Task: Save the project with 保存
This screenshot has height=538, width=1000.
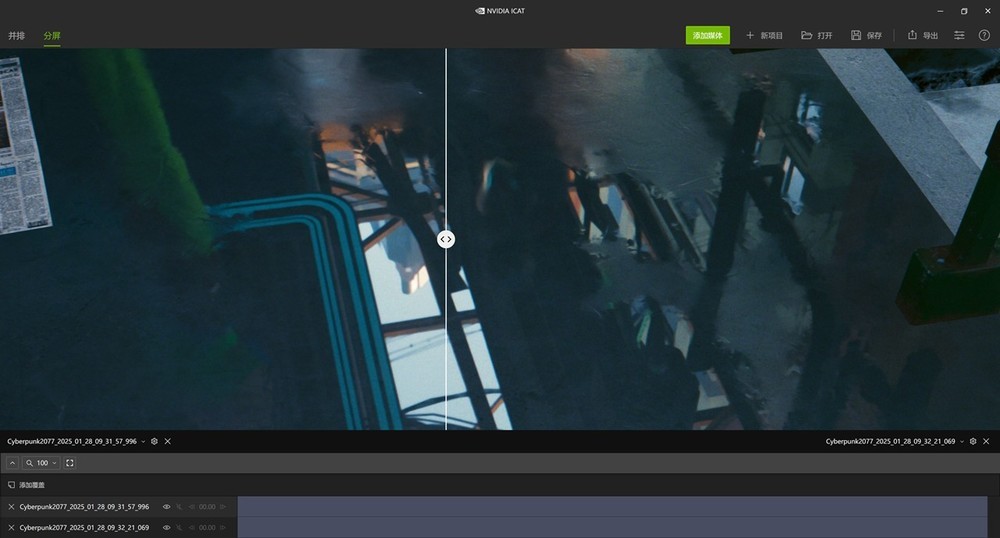Action: tap(866, 36)
